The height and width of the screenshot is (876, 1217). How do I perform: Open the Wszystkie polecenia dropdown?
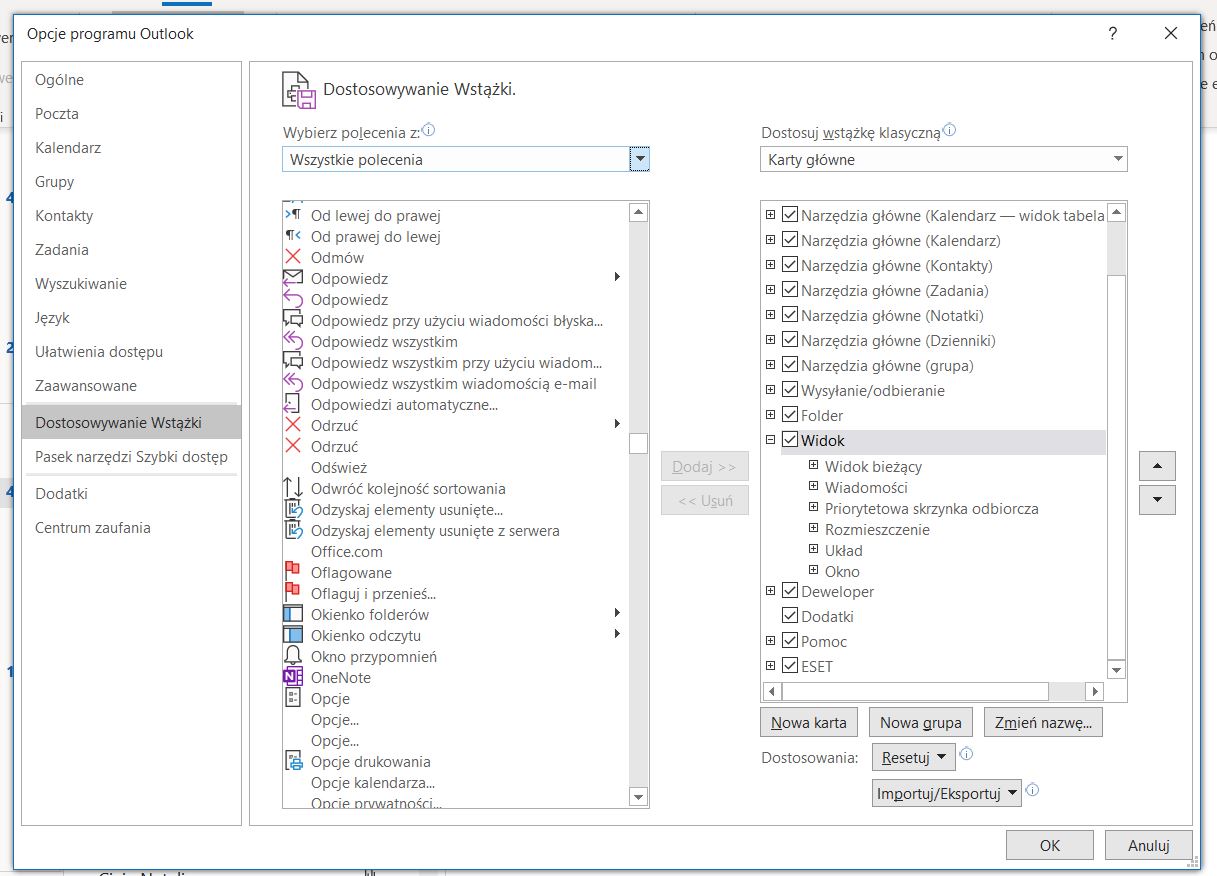(640, 159)
